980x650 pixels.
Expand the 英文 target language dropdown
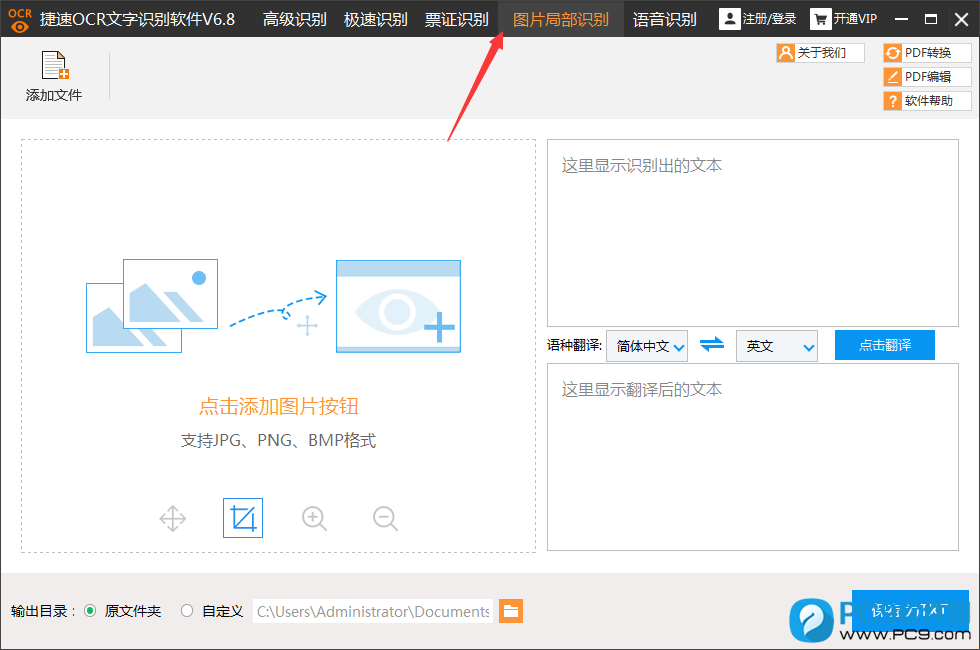[x=777, y=346]
